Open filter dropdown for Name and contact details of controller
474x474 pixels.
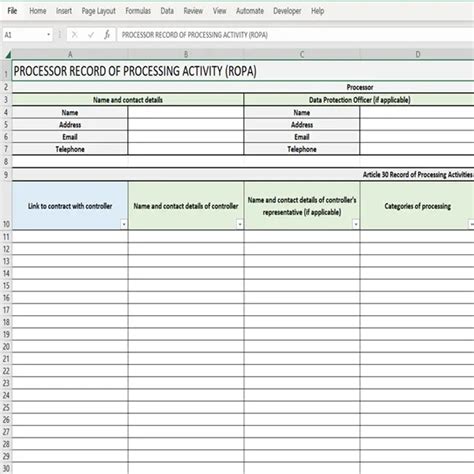click(240, 224)
